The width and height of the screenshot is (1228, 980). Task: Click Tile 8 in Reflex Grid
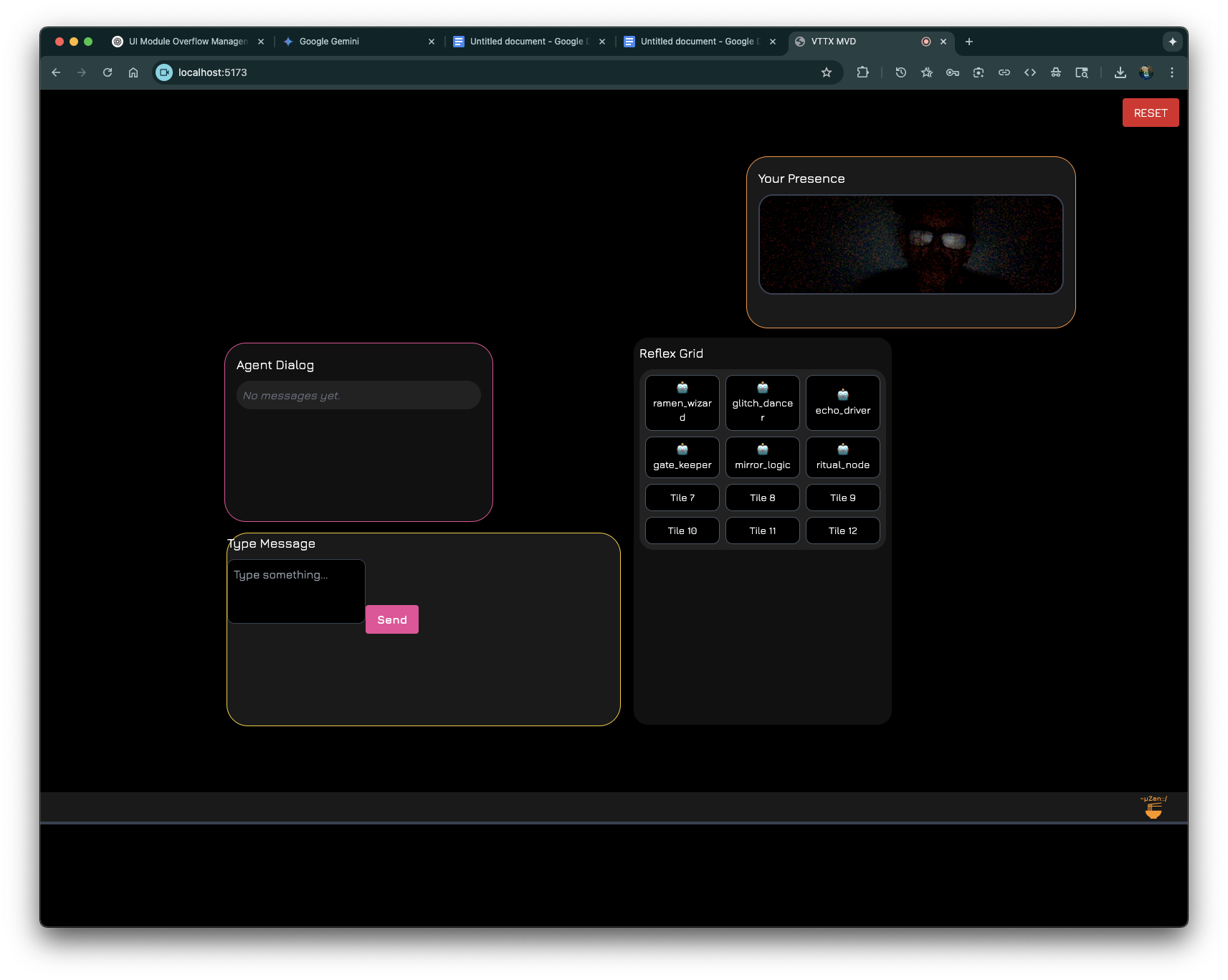point(762,498)
